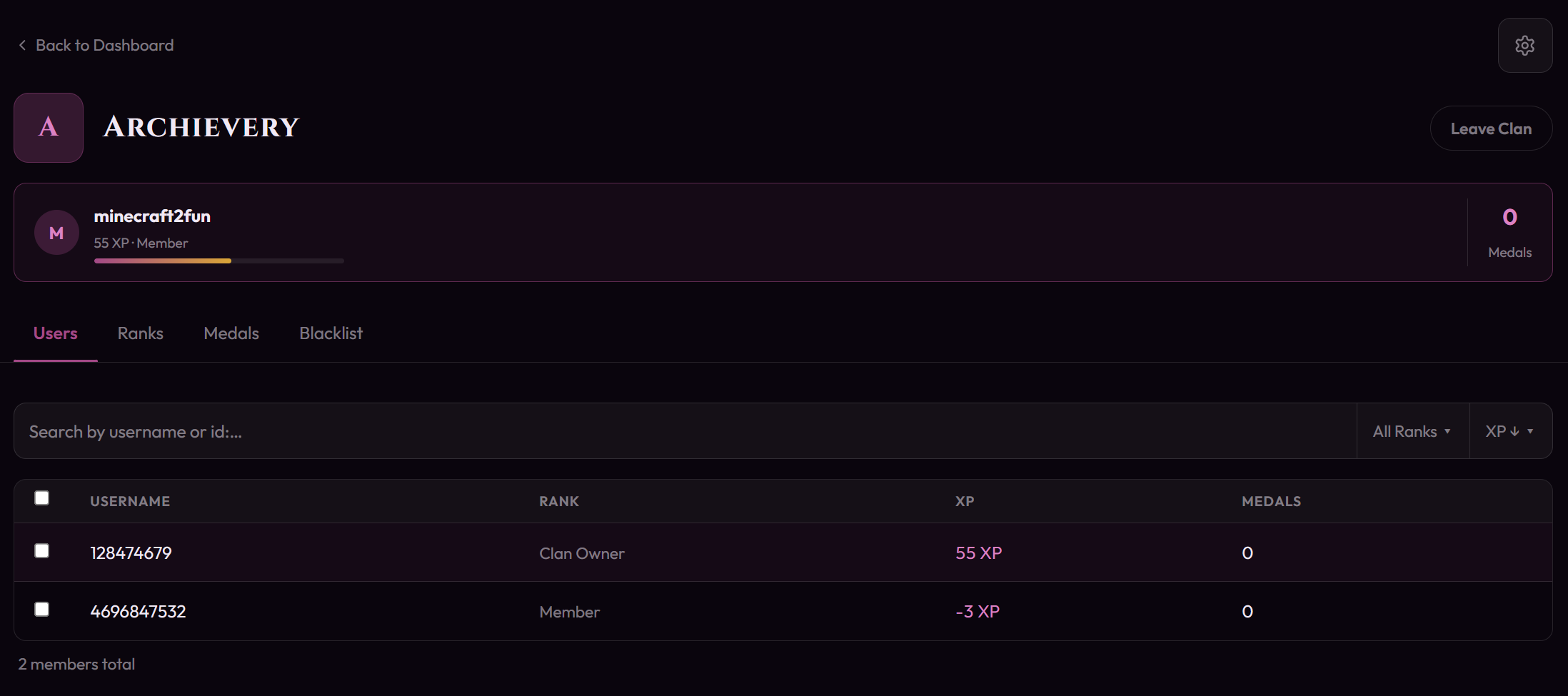Open the Blacklist tab
Image resolution: width=1568 pixels, height=696 pixels.
331,333
